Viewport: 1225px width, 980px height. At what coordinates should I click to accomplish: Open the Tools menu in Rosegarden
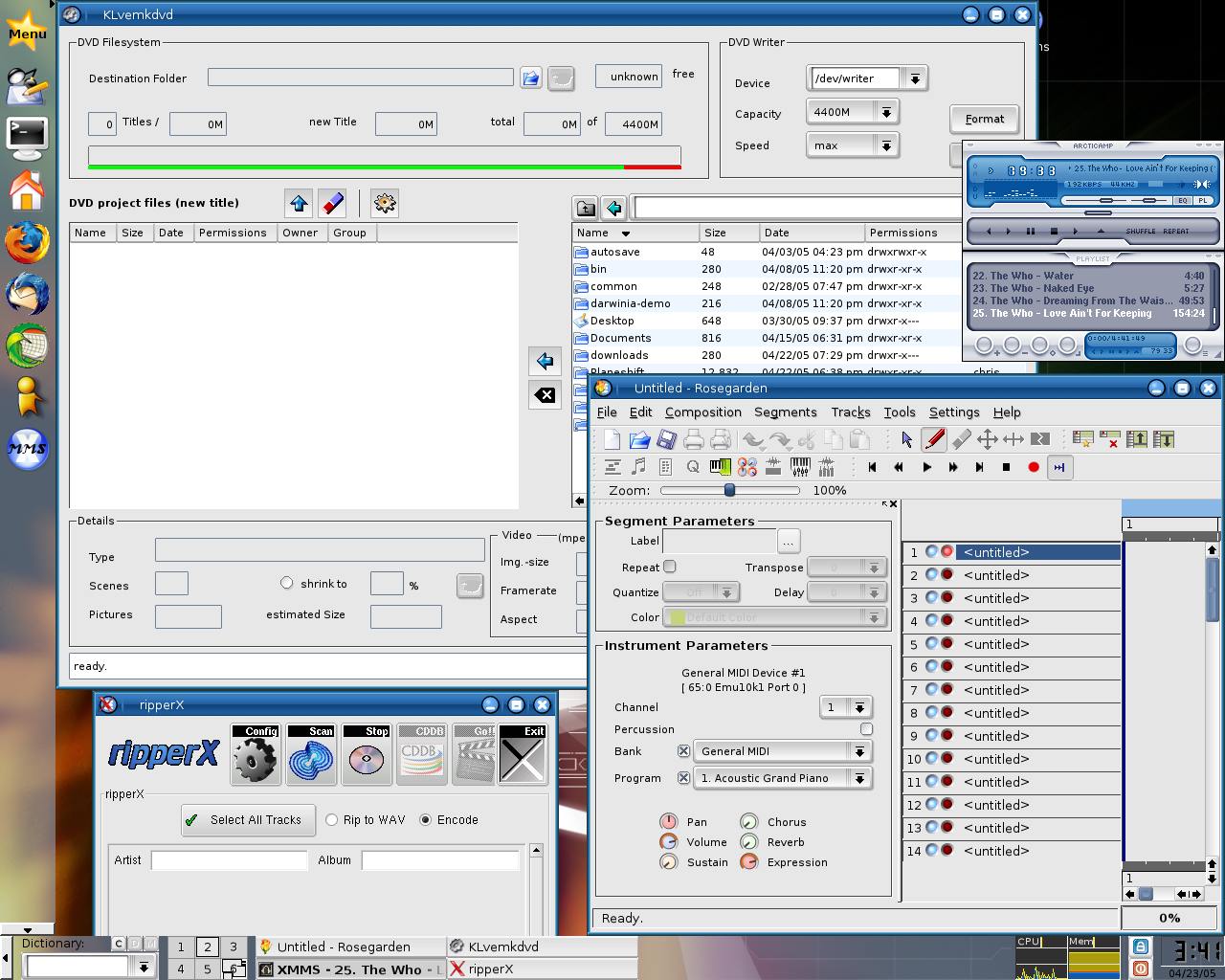click(x=900, y=412)
